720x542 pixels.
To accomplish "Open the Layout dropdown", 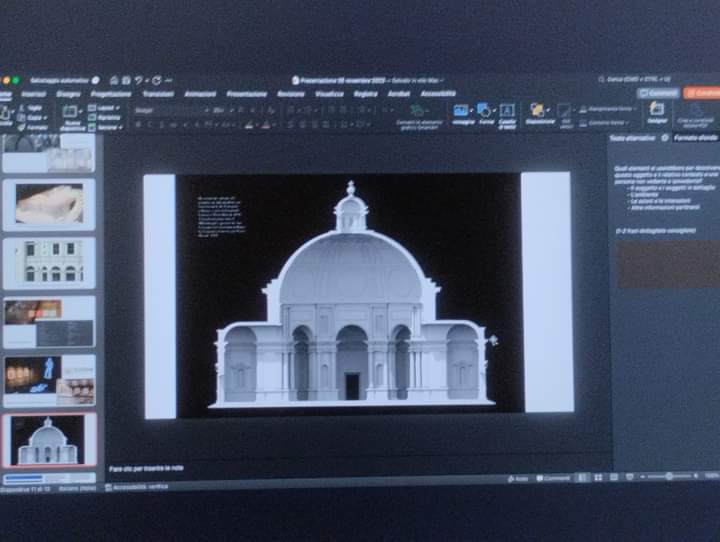I will [x=104, y=108].
